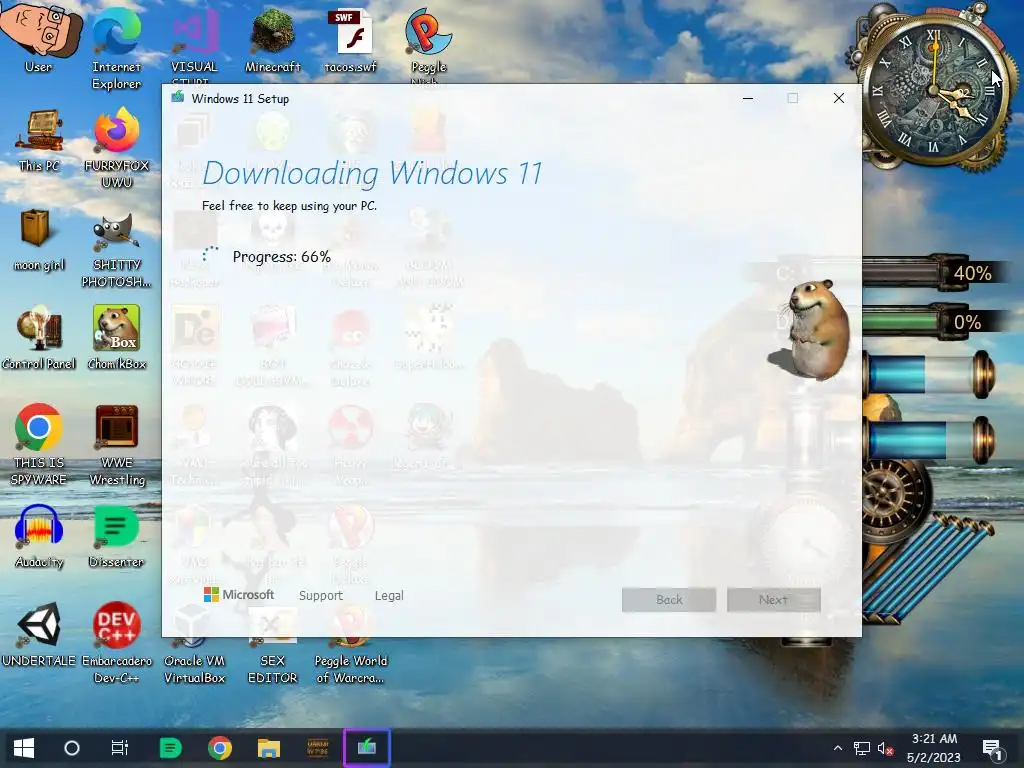This screenshot has width=1024, height=768.
Task: Click the muted volume tray icon
Action: coord(886,748)
